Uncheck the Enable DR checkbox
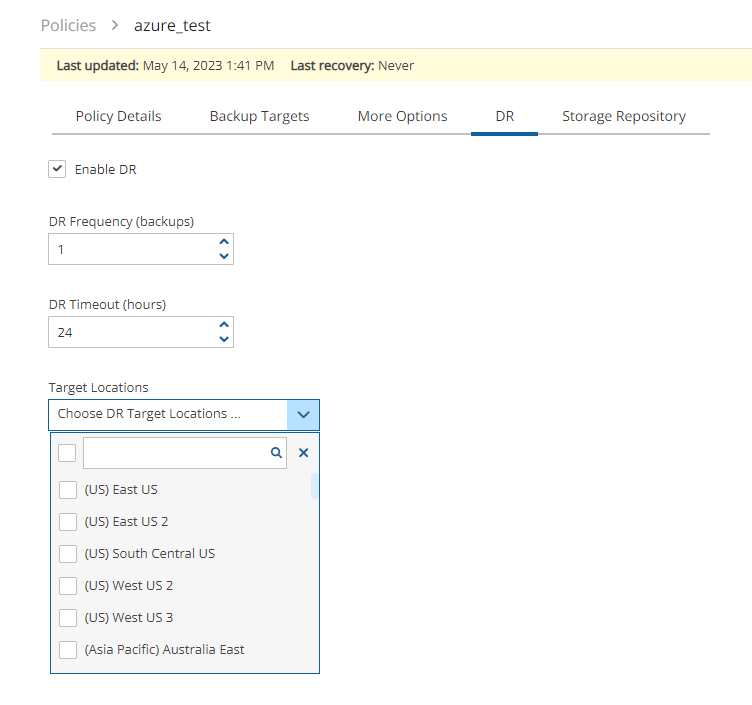Image resolution: width=752 pixels, height=705 pixels. (57, 169)
